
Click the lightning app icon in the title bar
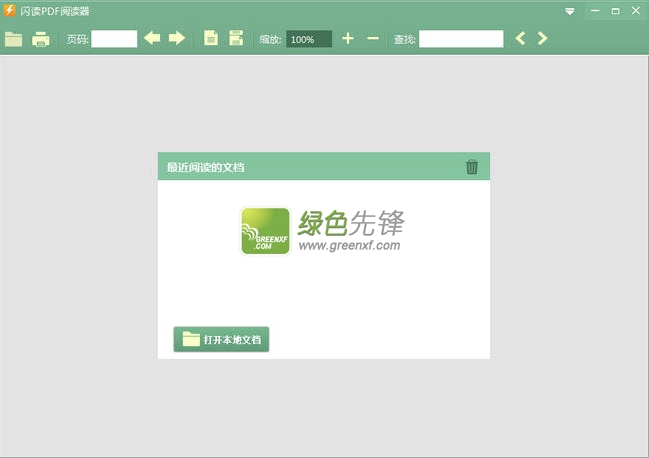tap(9, 10)
